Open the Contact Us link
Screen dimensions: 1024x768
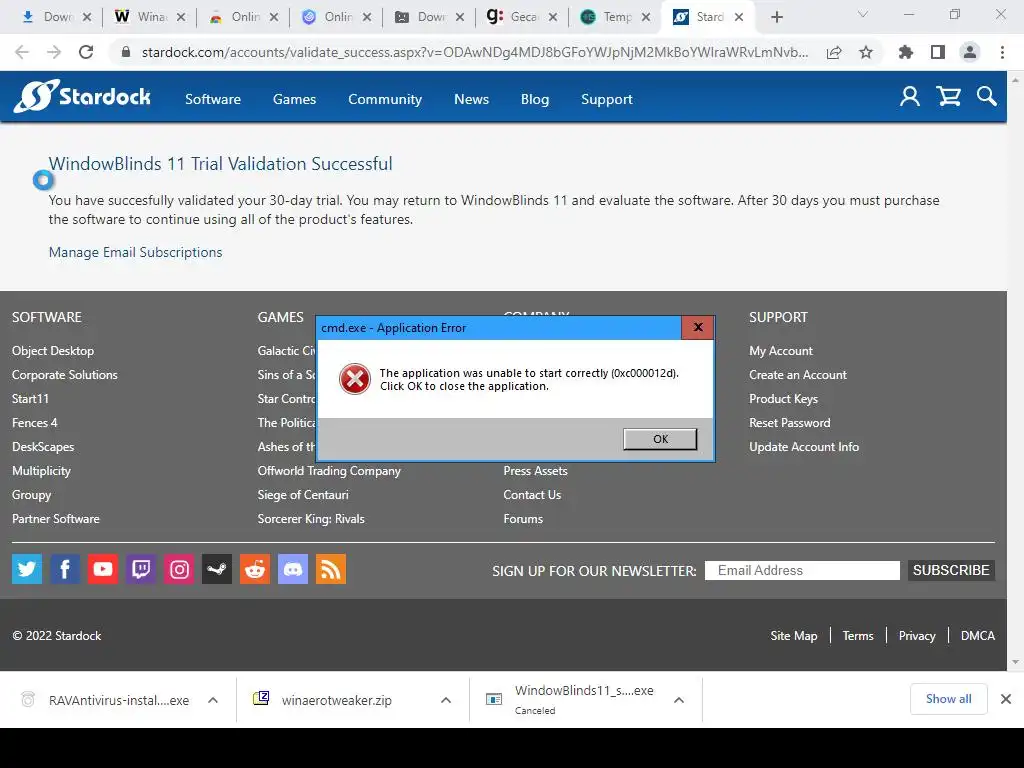click(532, 494)
